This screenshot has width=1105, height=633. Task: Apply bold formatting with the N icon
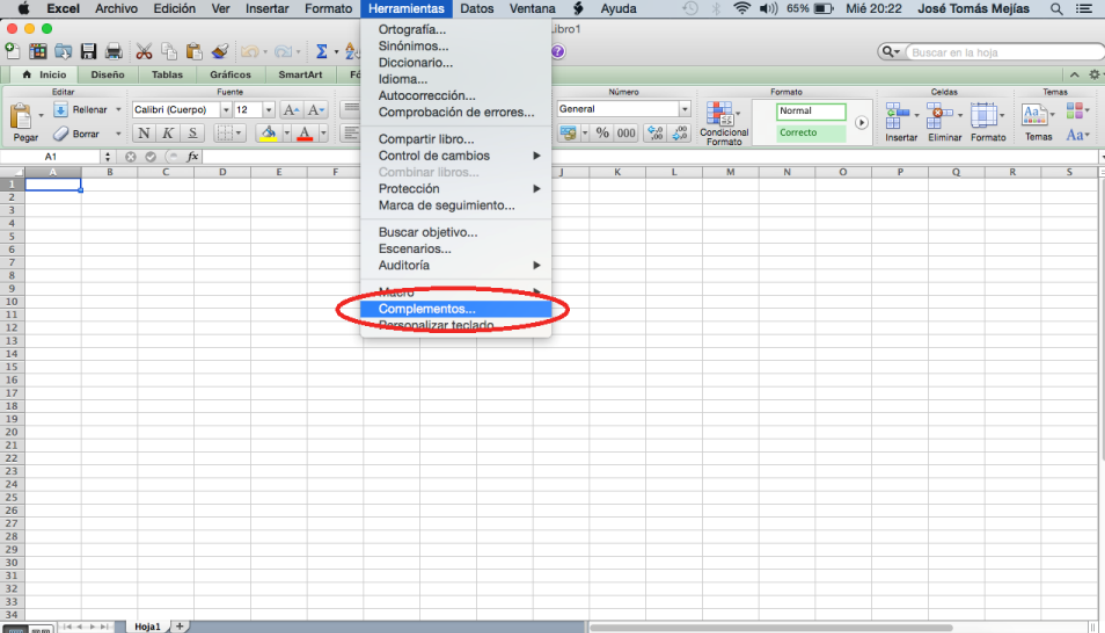tap(145, 132)
